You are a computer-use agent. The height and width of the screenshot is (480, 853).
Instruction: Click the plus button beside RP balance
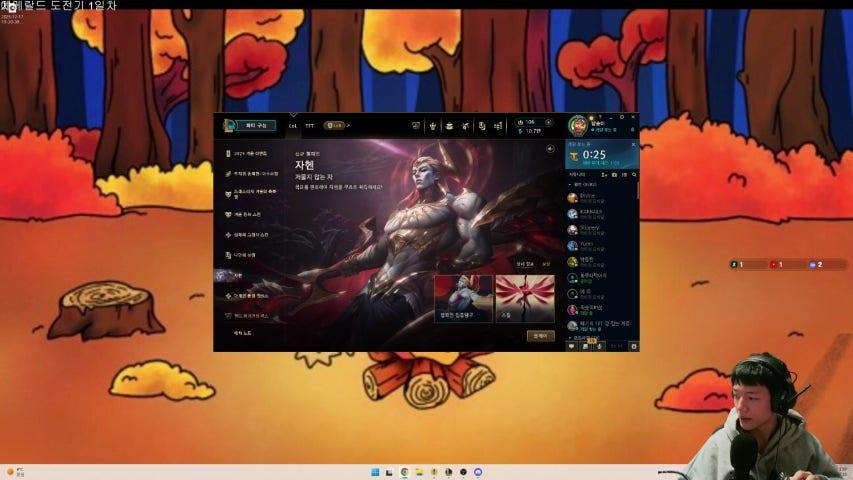point(548,122)
